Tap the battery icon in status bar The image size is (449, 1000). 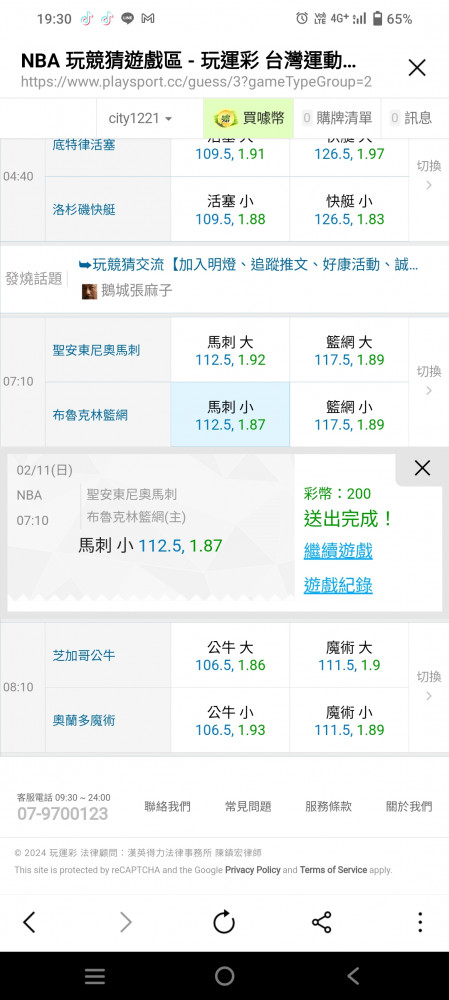(x=378, y=19)
